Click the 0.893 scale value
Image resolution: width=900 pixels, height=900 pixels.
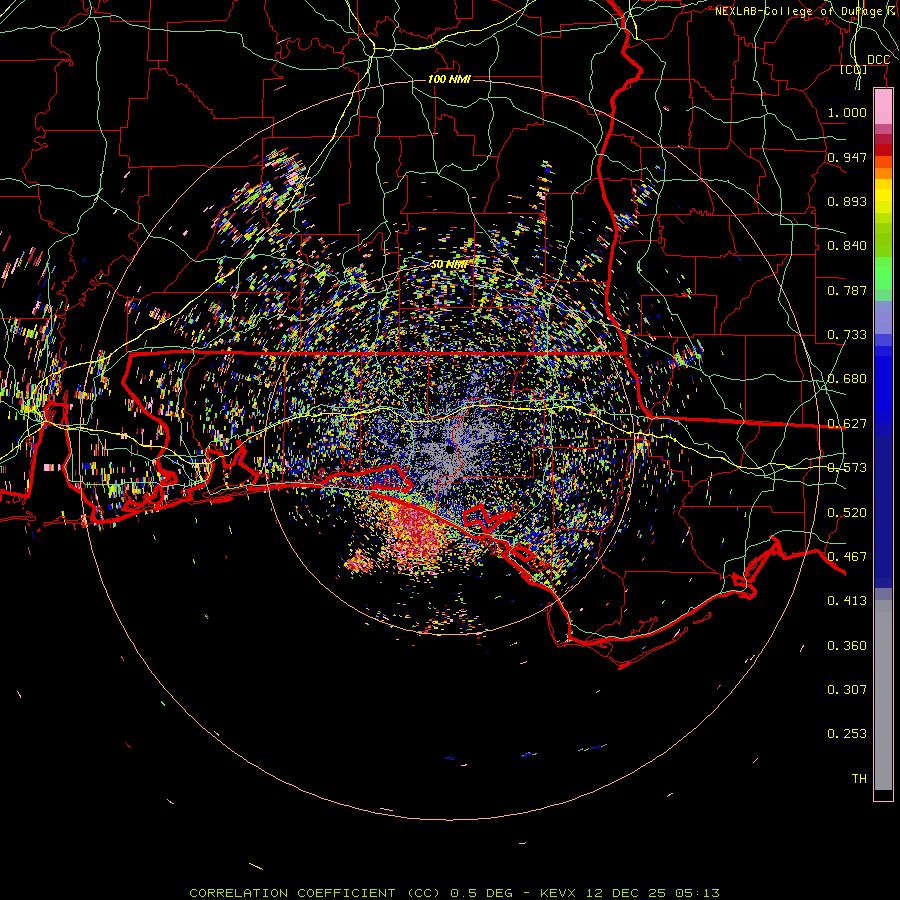click(x=847, y=201)
